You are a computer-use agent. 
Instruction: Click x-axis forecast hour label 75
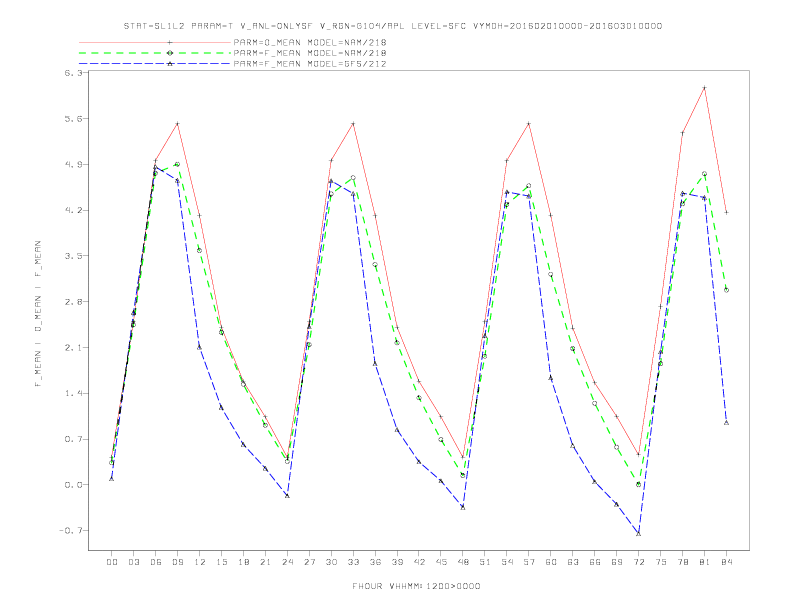(661, 562)
